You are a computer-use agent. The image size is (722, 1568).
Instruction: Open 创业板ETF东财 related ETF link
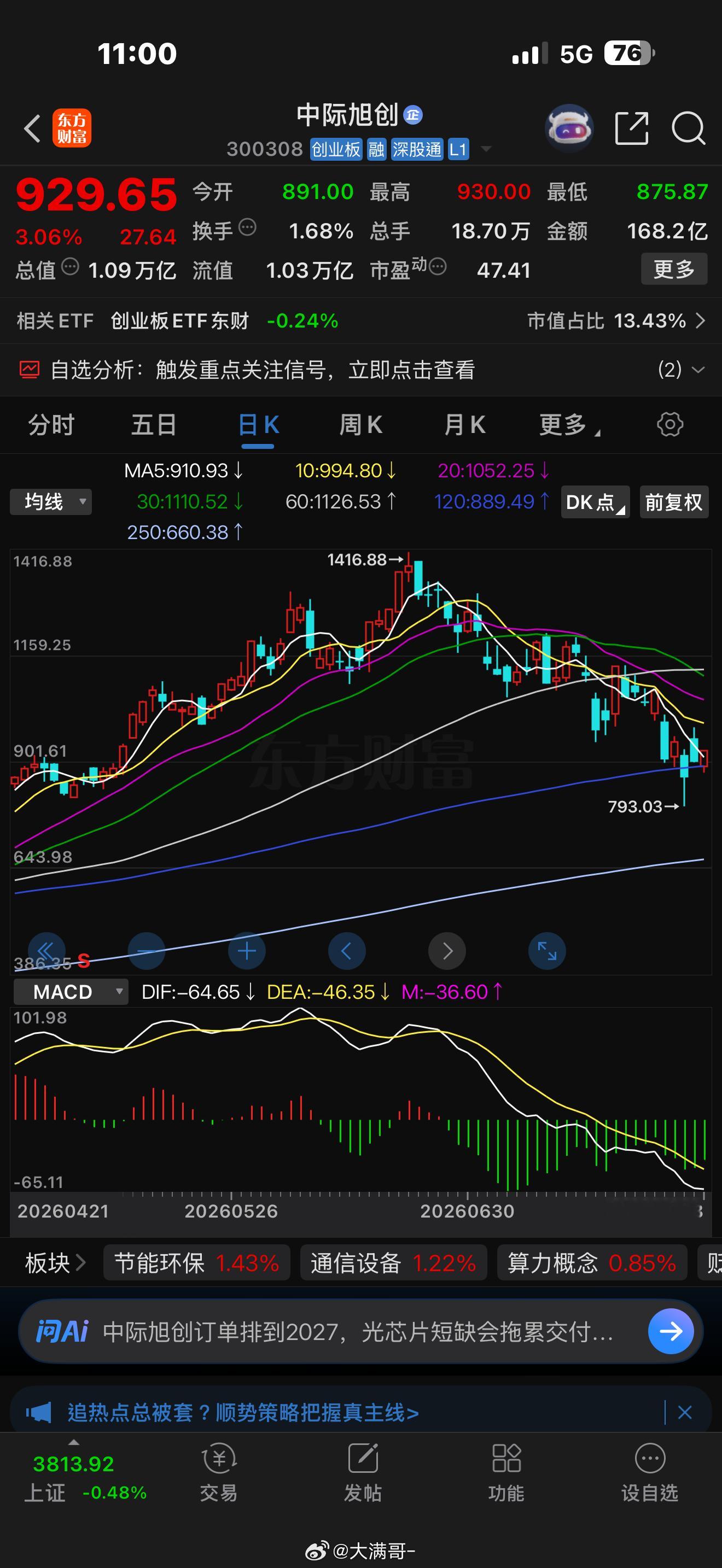click(179, 320)
